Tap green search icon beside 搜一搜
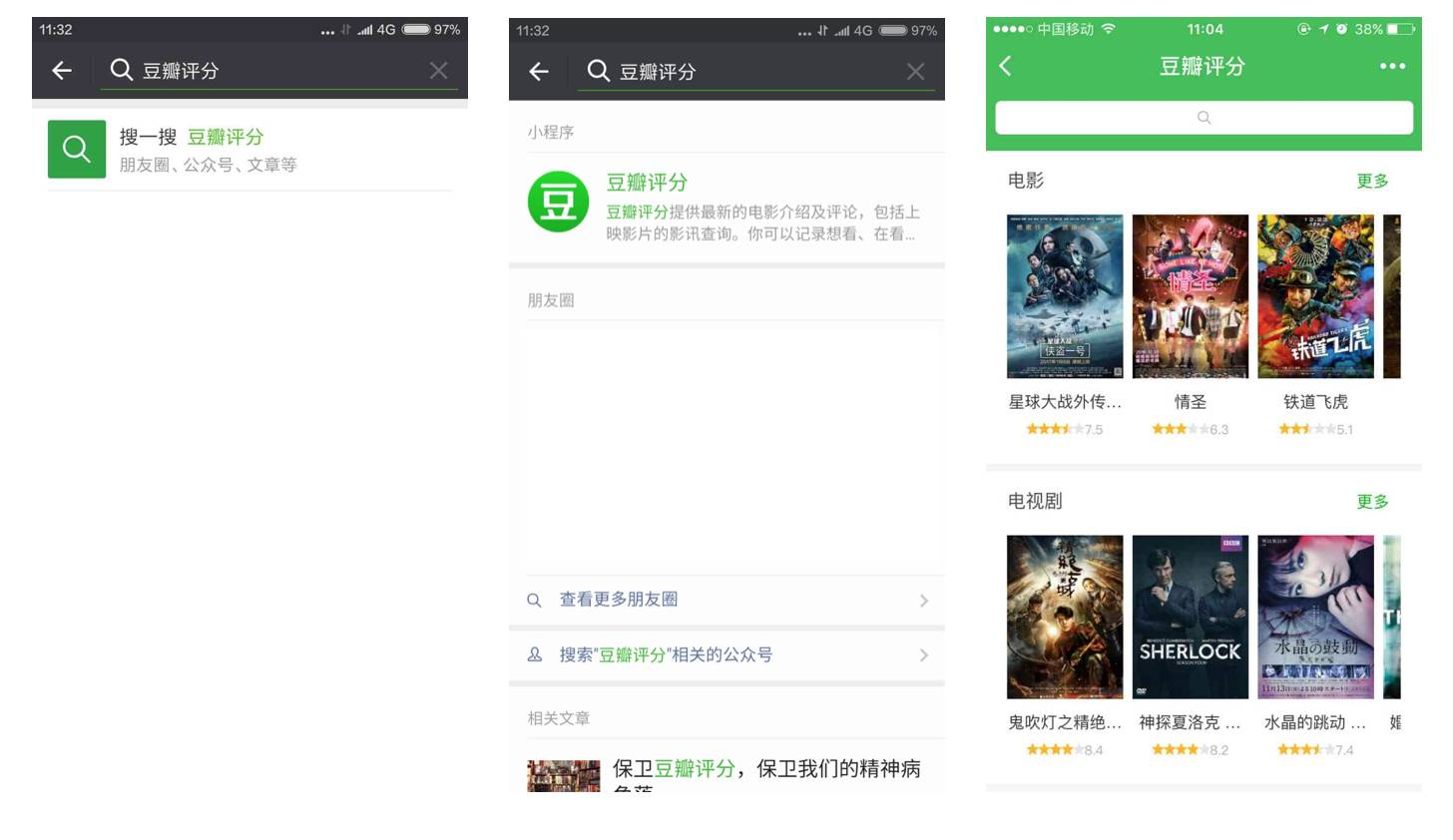Screen dimensions: 1453x840 coord(77,150)
